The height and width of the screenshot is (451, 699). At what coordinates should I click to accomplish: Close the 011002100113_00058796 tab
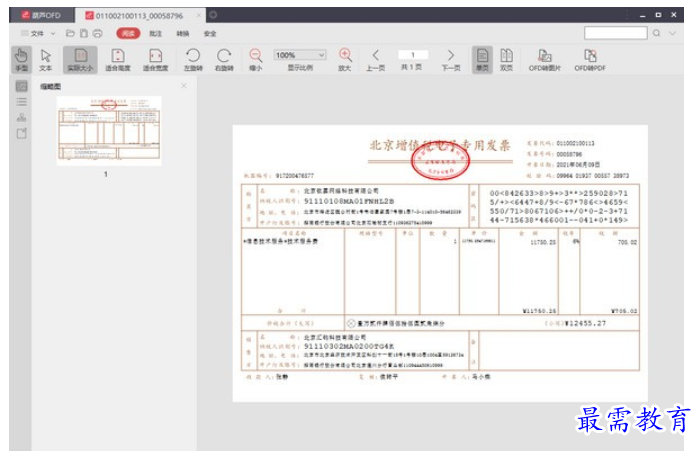coord(199,15)
